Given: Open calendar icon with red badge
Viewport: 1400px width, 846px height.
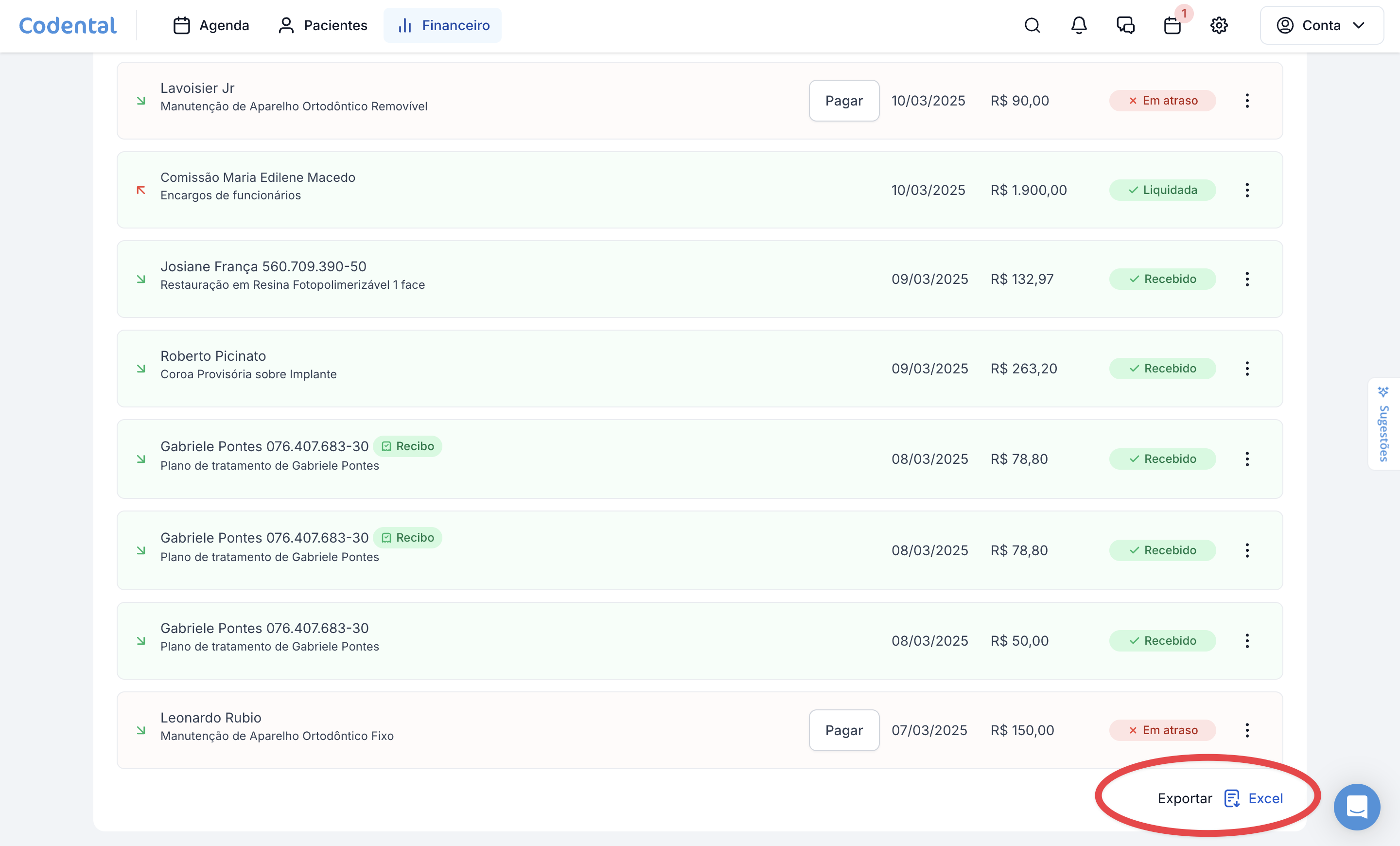Looking at the screenshot, I should coord(1172,26).
